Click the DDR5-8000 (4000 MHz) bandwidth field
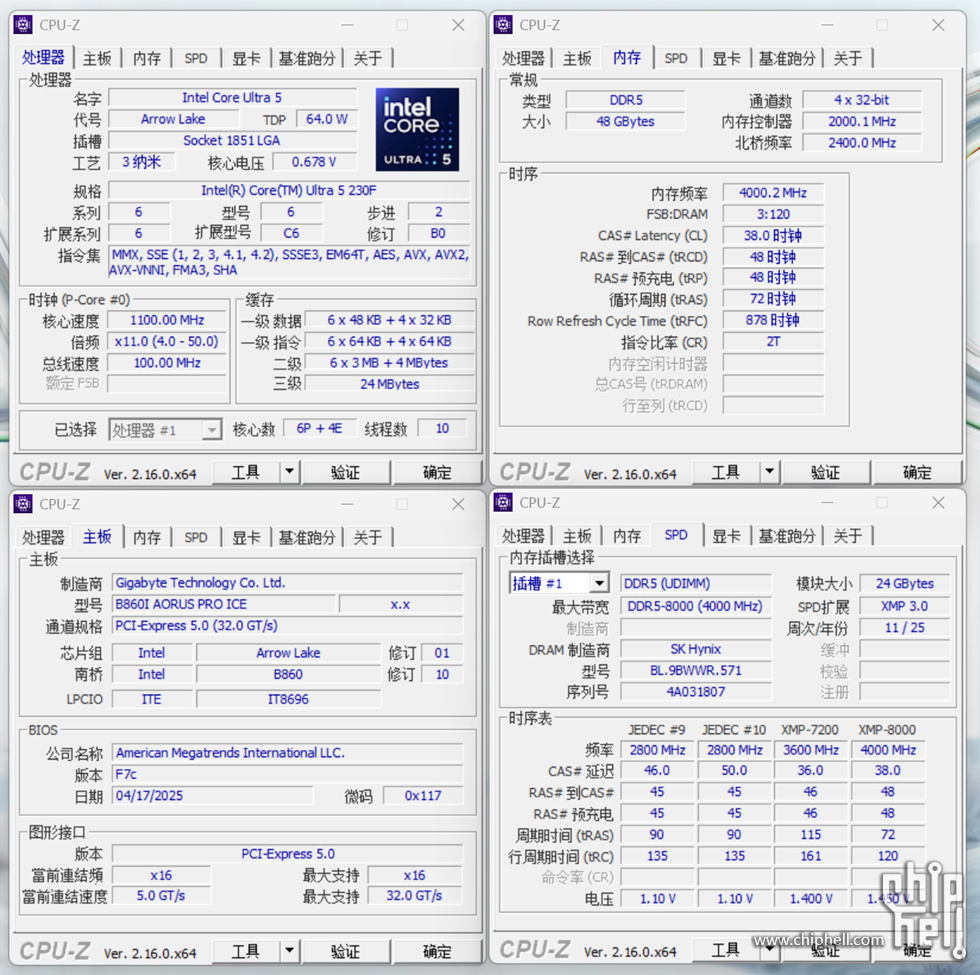The image size is (980, 975). tap(695, 606)
